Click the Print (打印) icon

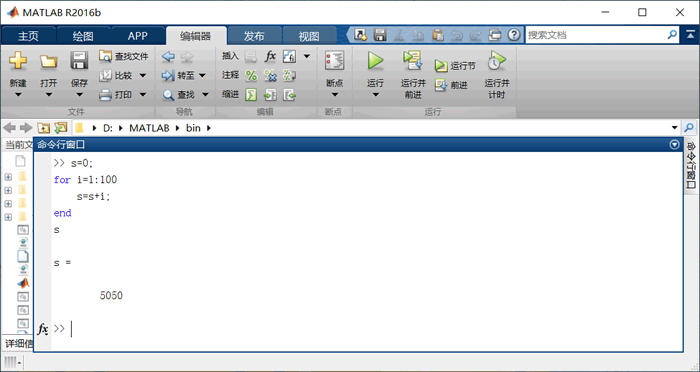[105, 95]
